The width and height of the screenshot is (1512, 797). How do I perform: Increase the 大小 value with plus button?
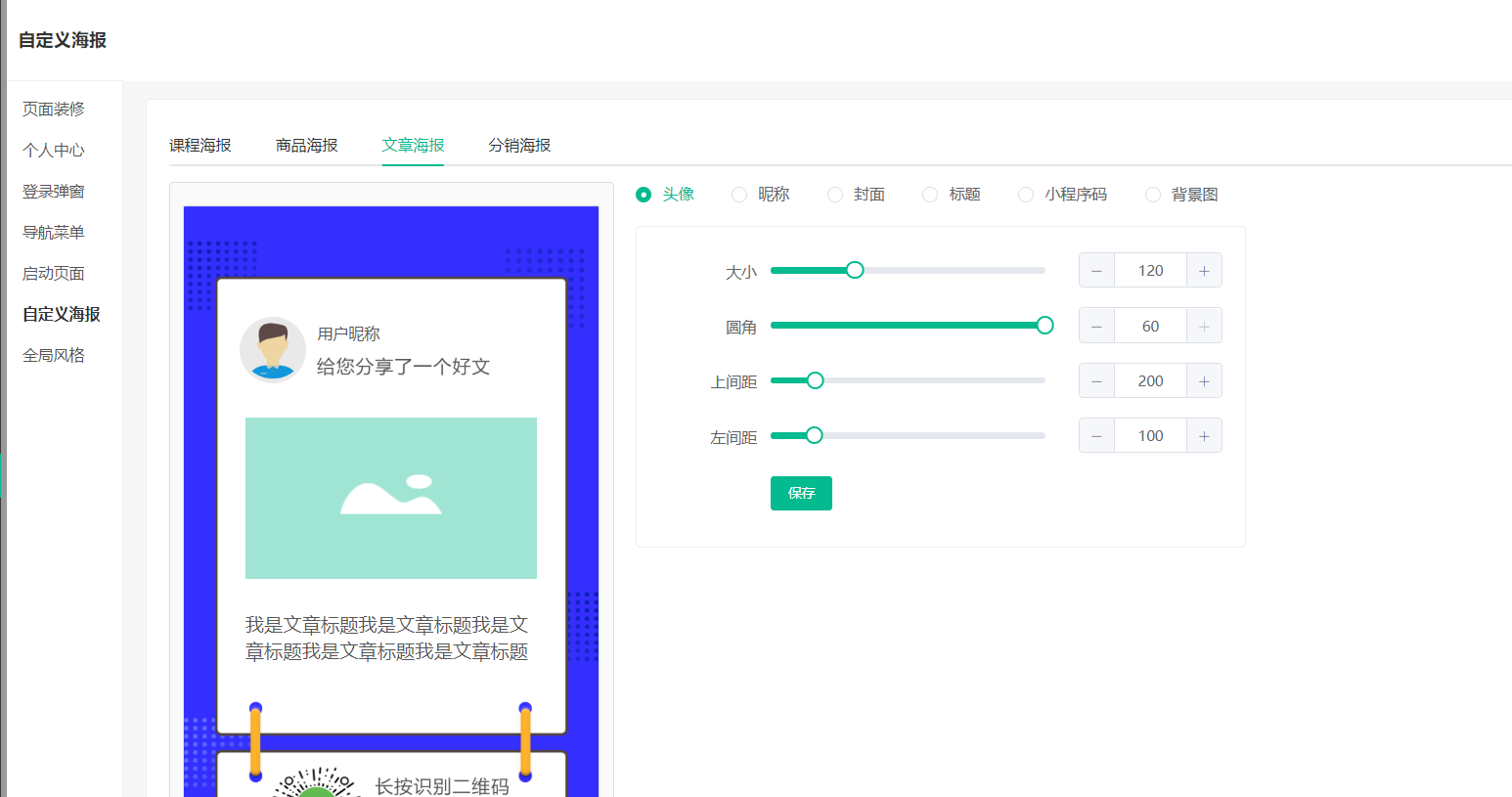(x=1204, y=271)
